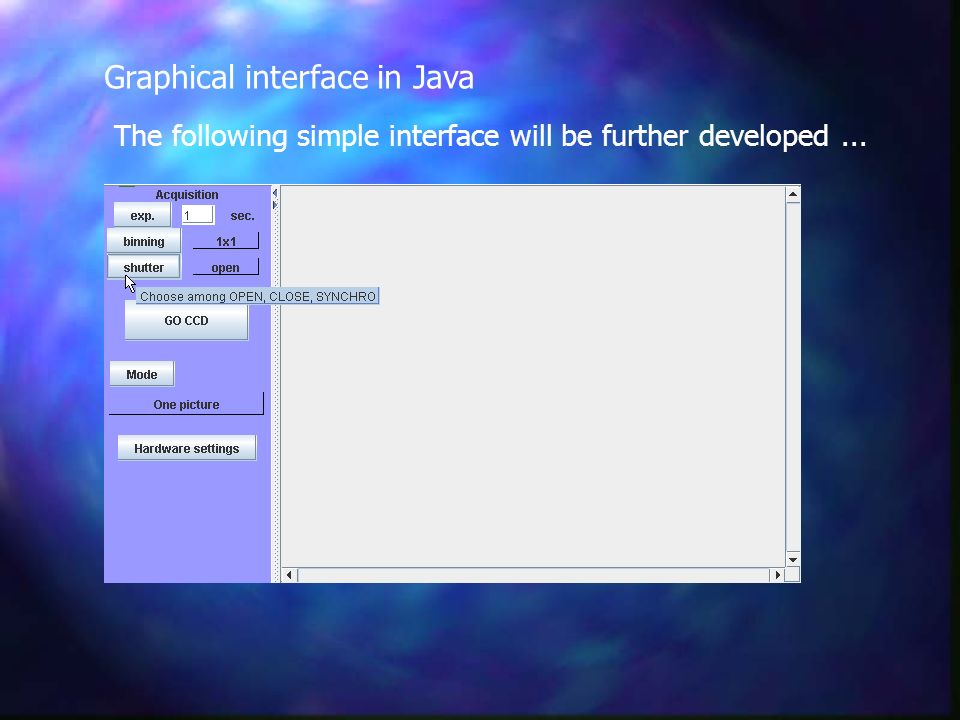Open the binning button options
The height and width of the screenshot is (720, 960).
click(x=144, y=241)
